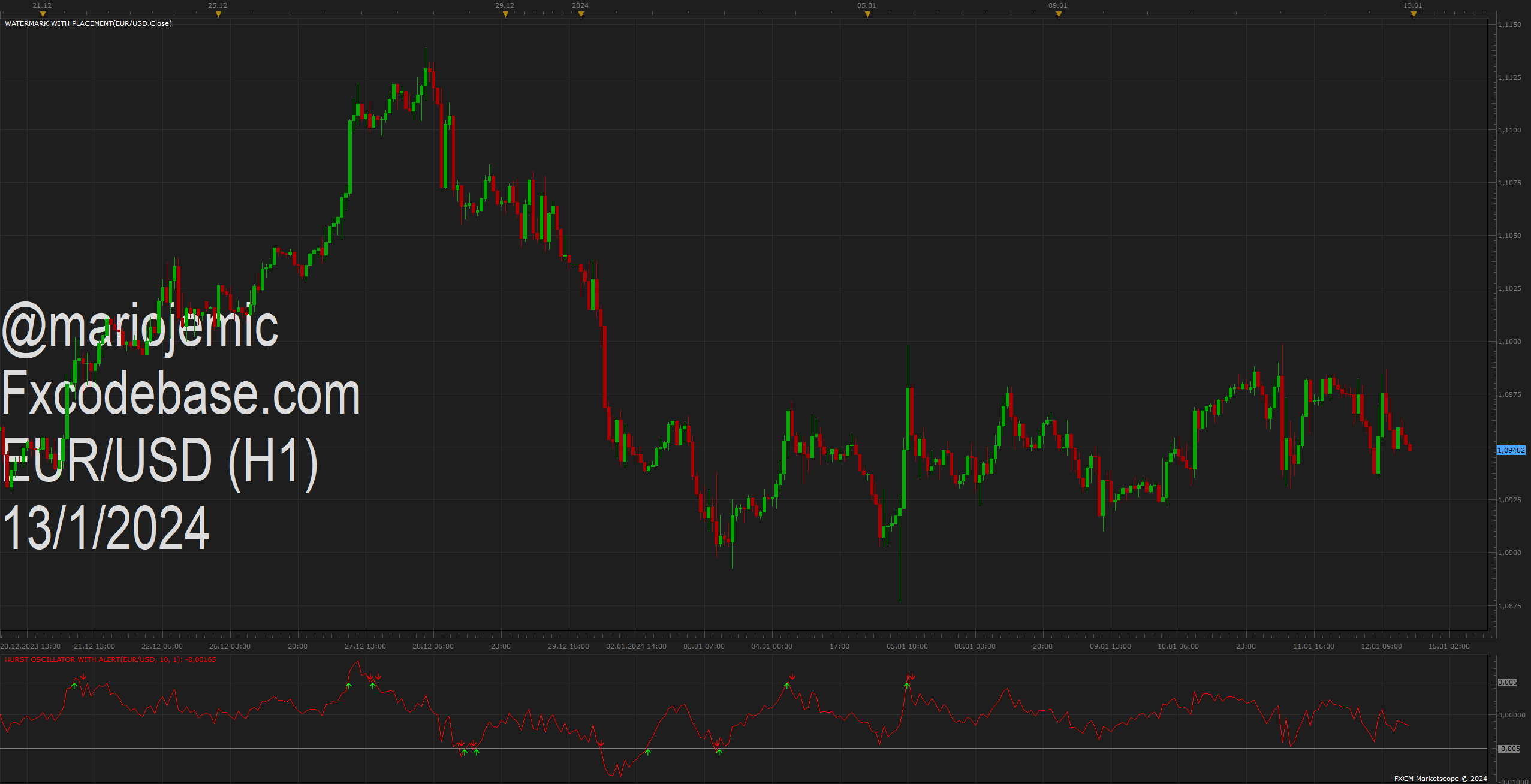Click the 21.12 day marker triangle
The image size is (1531, 784).
[x=43, y=14]
